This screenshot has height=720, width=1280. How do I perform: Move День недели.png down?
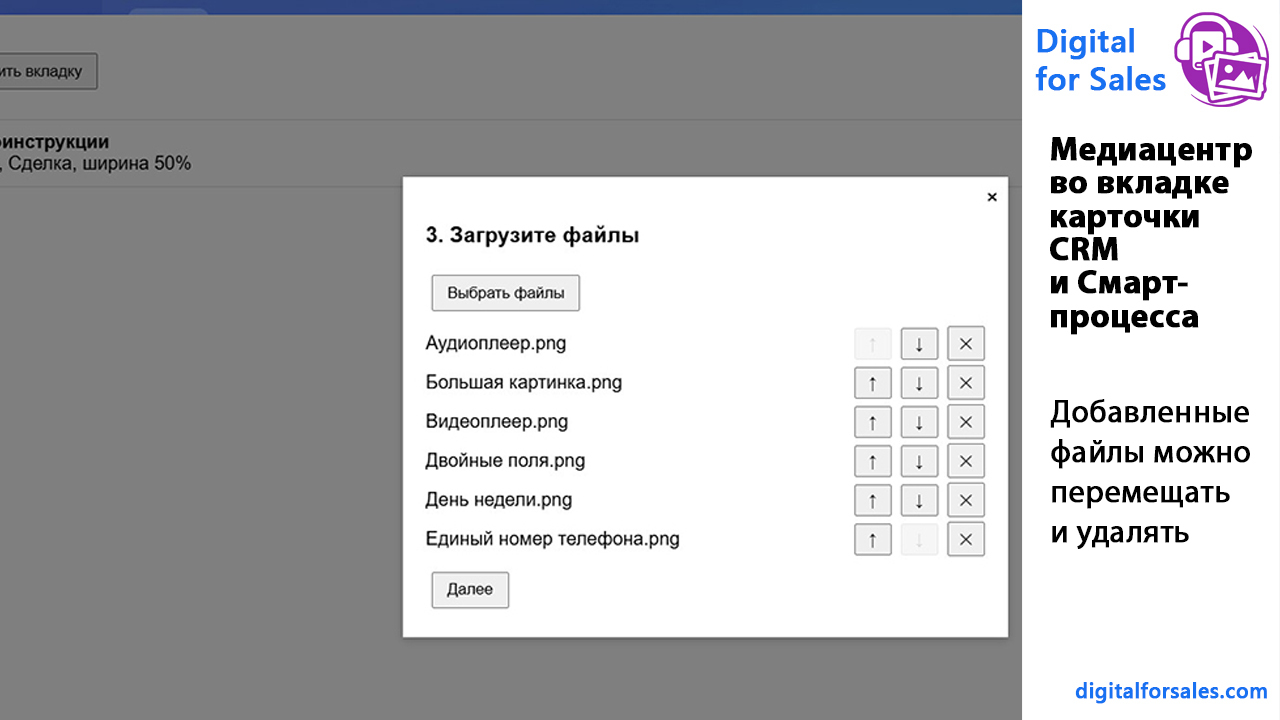click(919, 499)
